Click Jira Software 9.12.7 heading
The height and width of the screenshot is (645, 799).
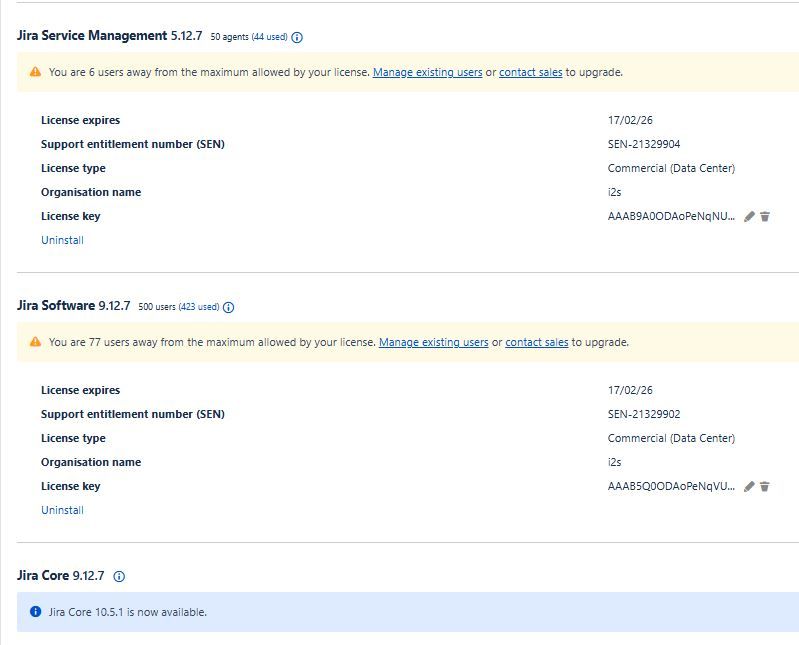click(x=73, y=306)
